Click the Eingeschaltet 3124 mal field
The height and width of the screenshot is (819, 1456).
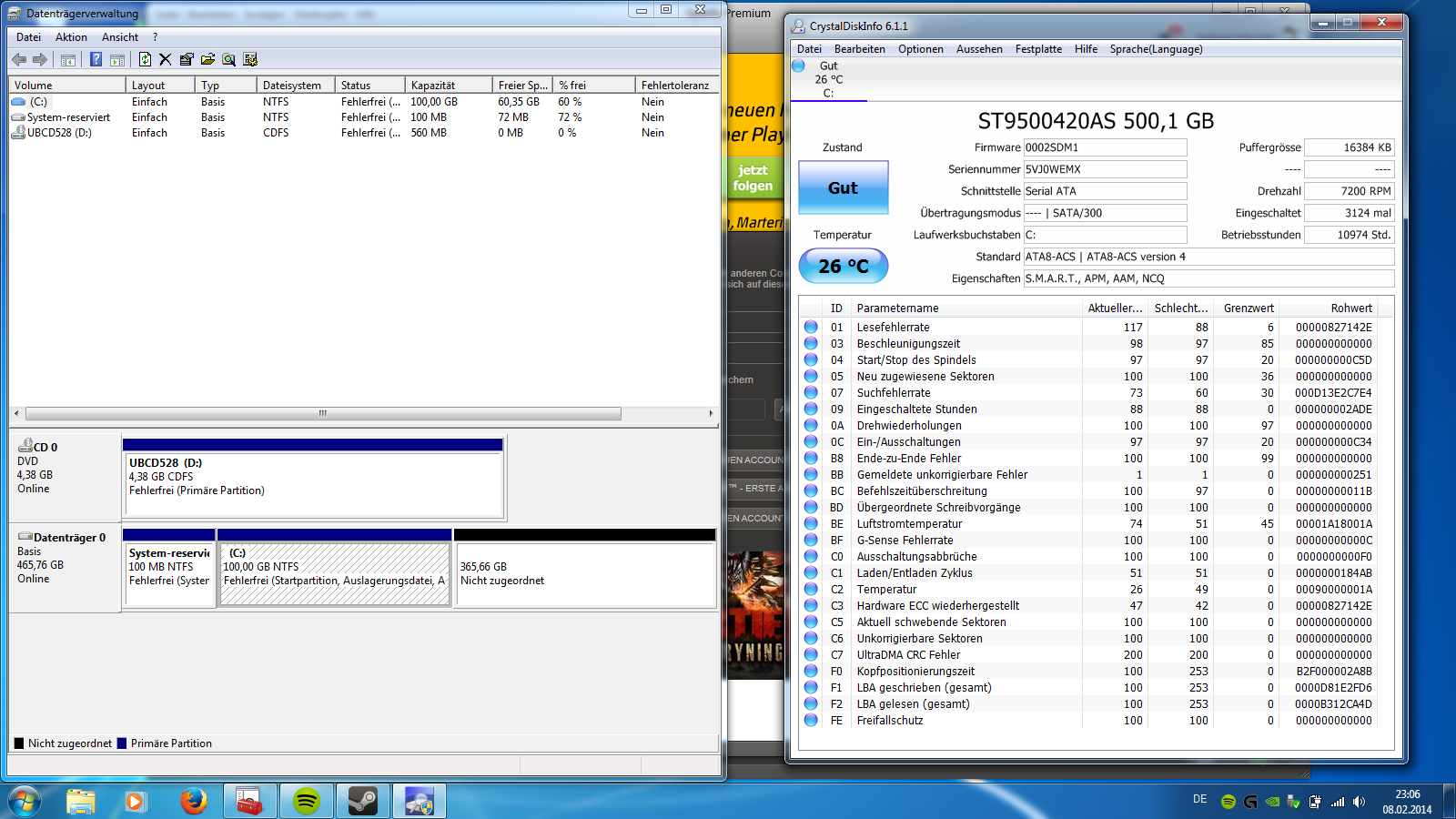(x=1350, y=213)
